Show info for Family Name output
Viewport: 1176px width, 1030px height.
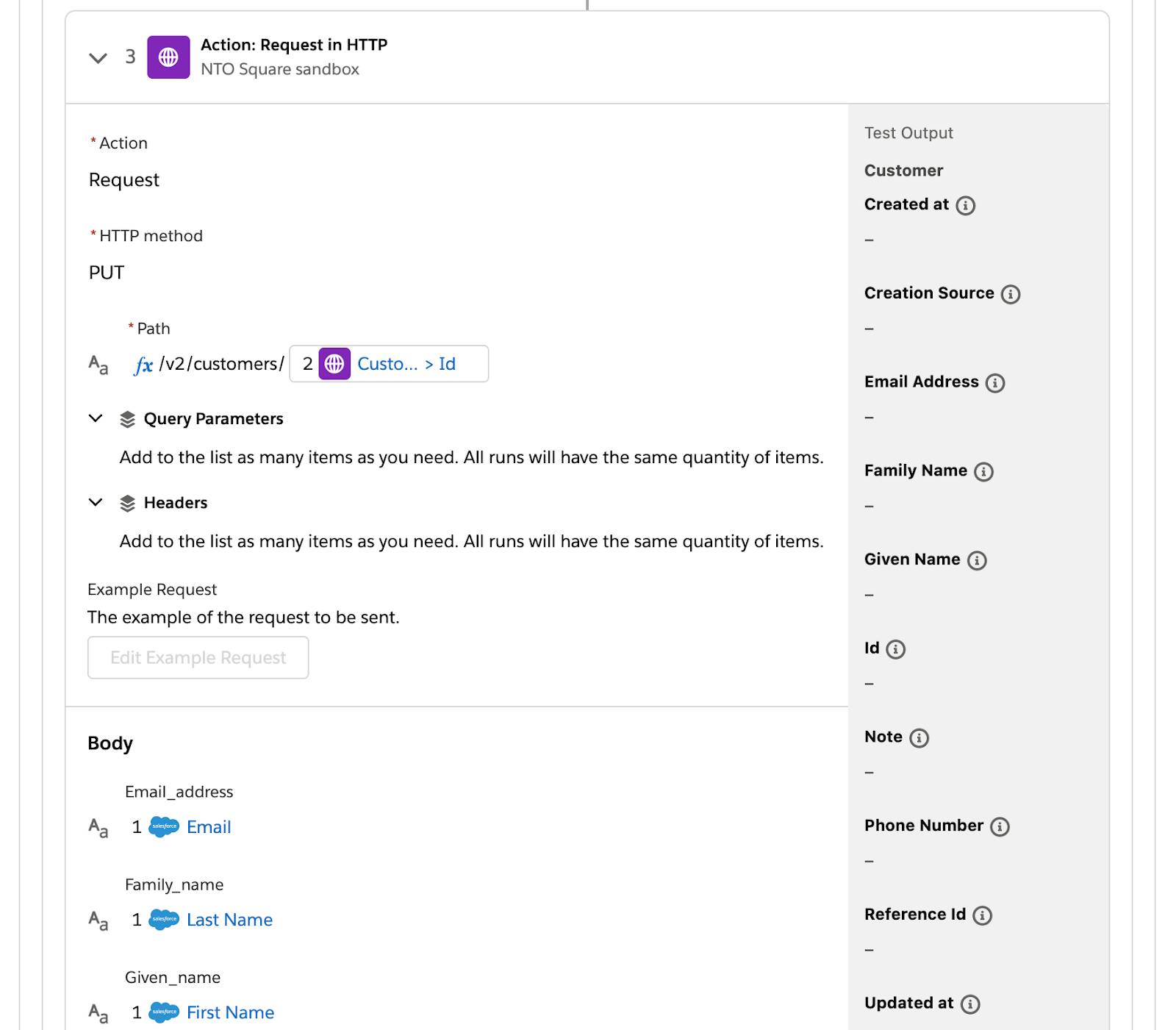point(983,472)
